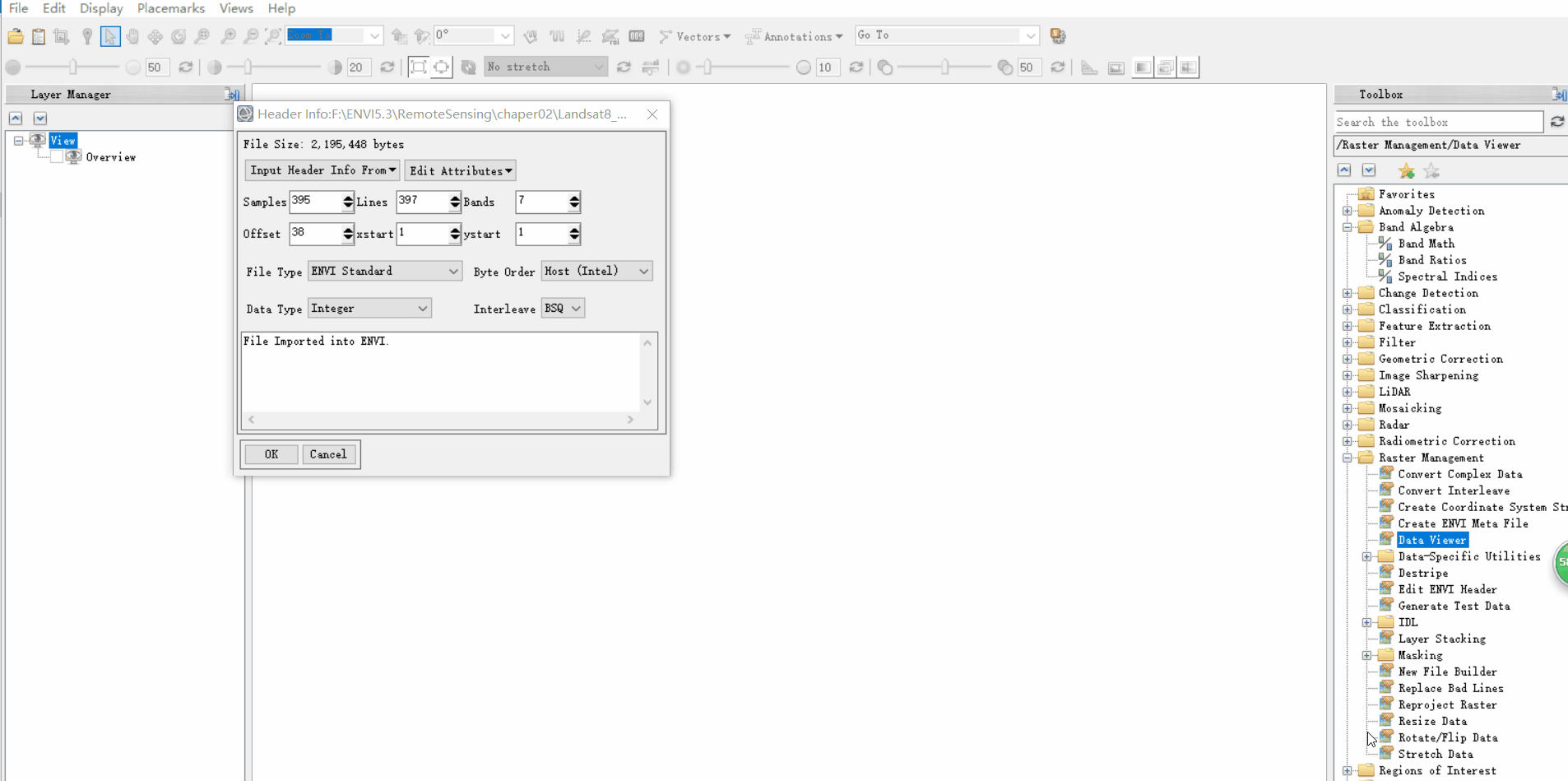Open the No stretch dropdown
The image size is (1568, 781).
coord(545,67)
